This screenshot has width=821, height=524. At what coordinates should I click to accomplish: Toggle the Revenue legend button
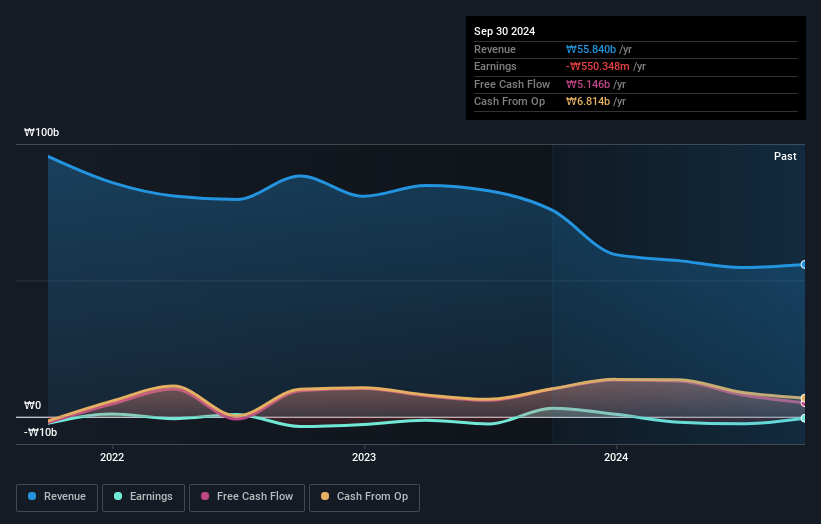point(57,497)
